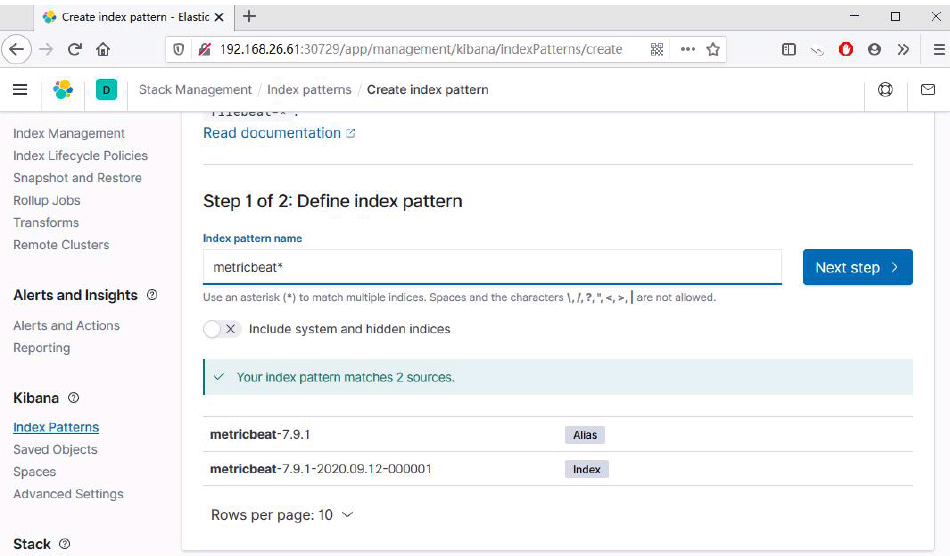Expand Rows per page dropdown
Screen dimensions: 950x556
click(282, 515)
